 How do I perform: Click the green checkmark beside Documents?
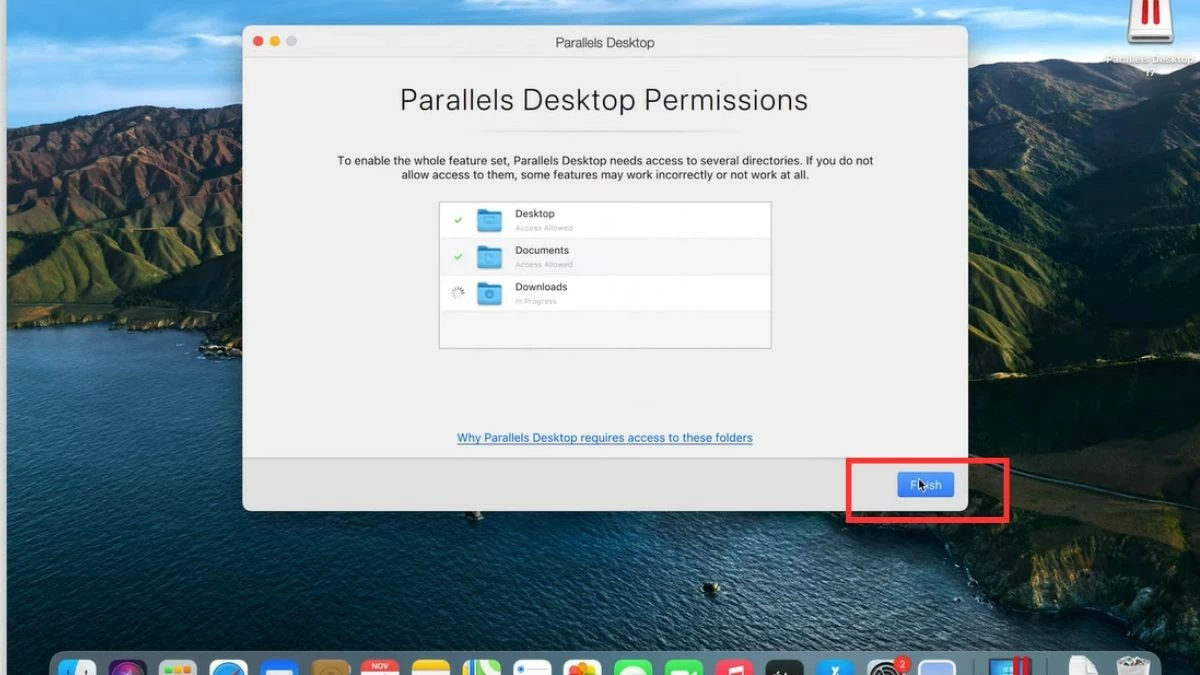tap(458, 257)
